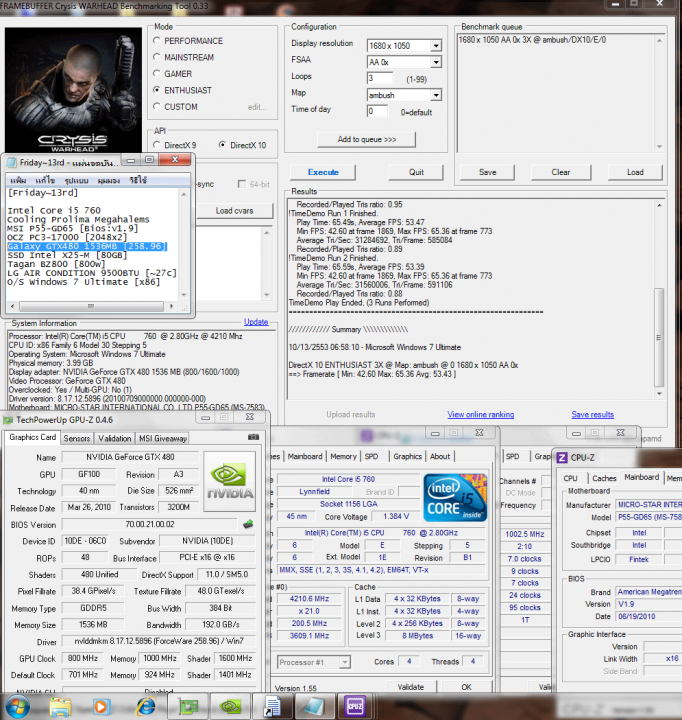Switch to GPU-Z taskbar button
682x720 pixels.
pyautogui.click(x=189, y=706)
